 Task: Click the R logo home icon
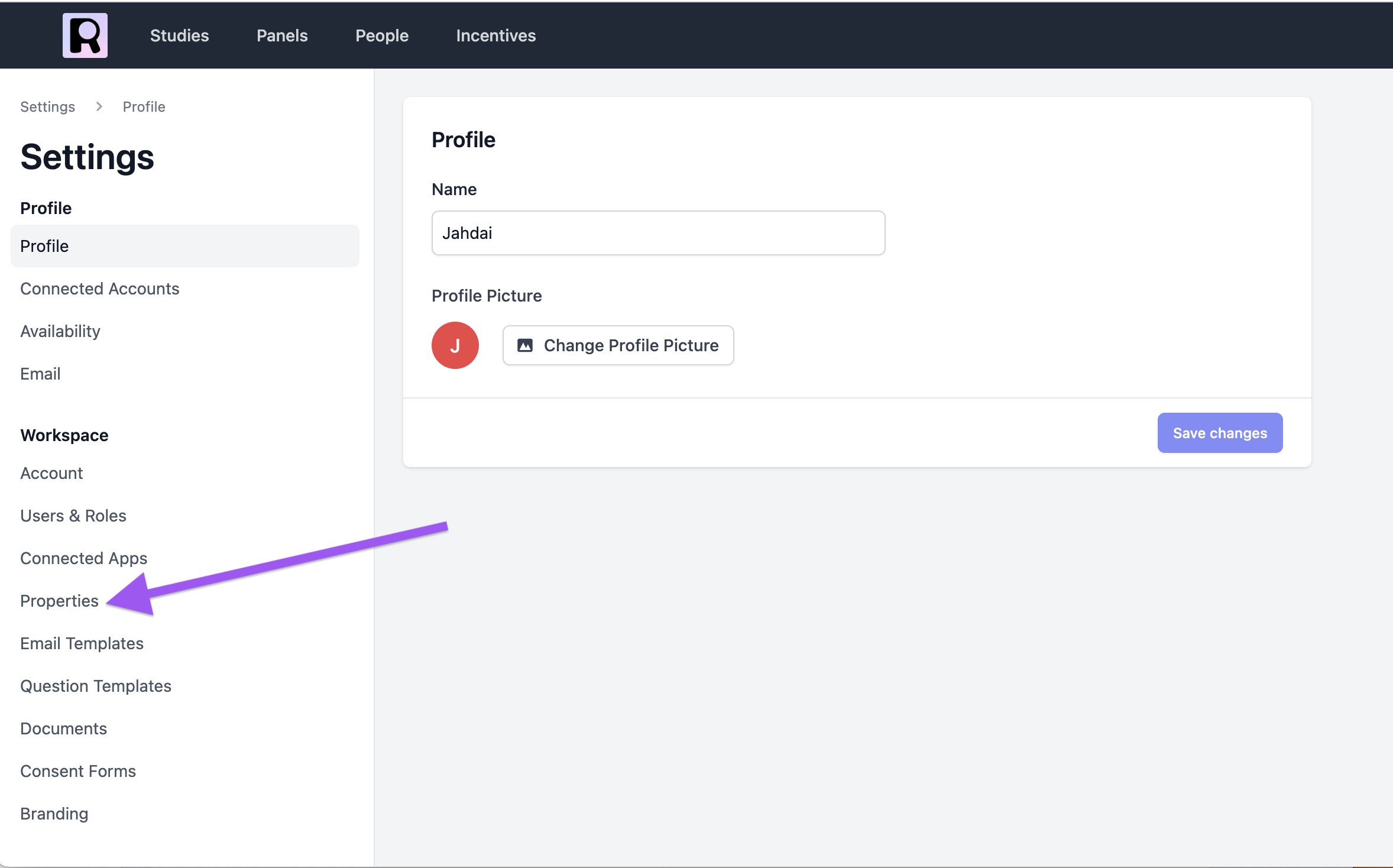click(85, 35)
